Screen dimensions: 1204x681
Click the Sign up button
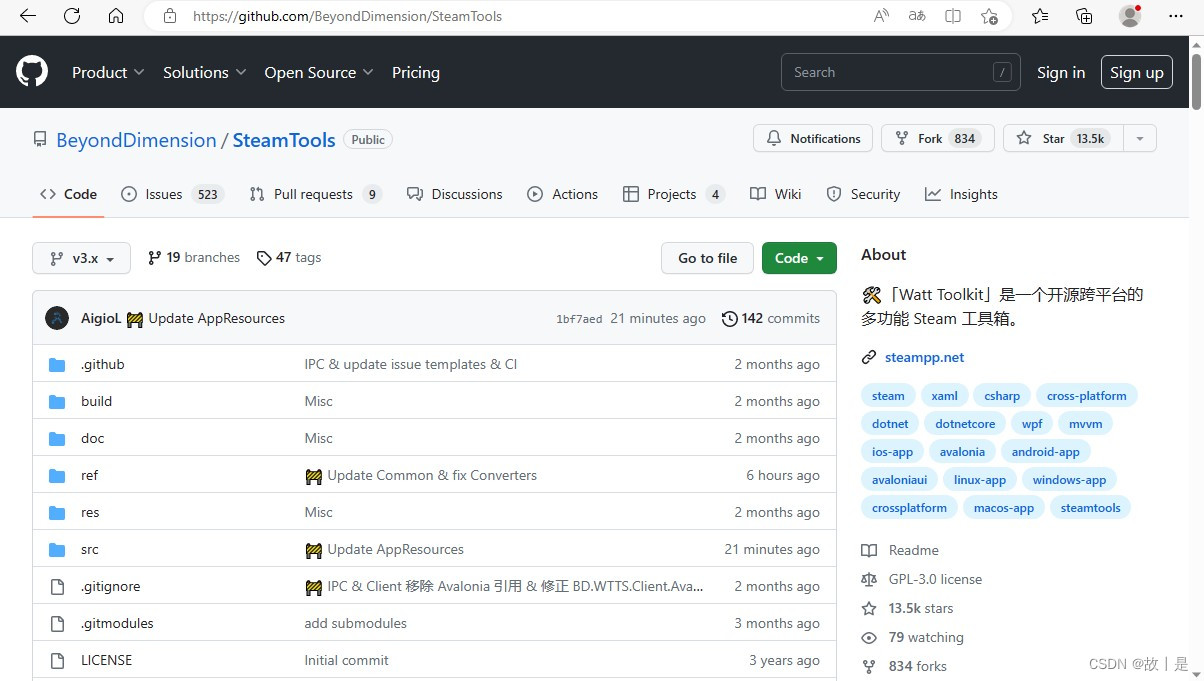[x=1137, y=72]
